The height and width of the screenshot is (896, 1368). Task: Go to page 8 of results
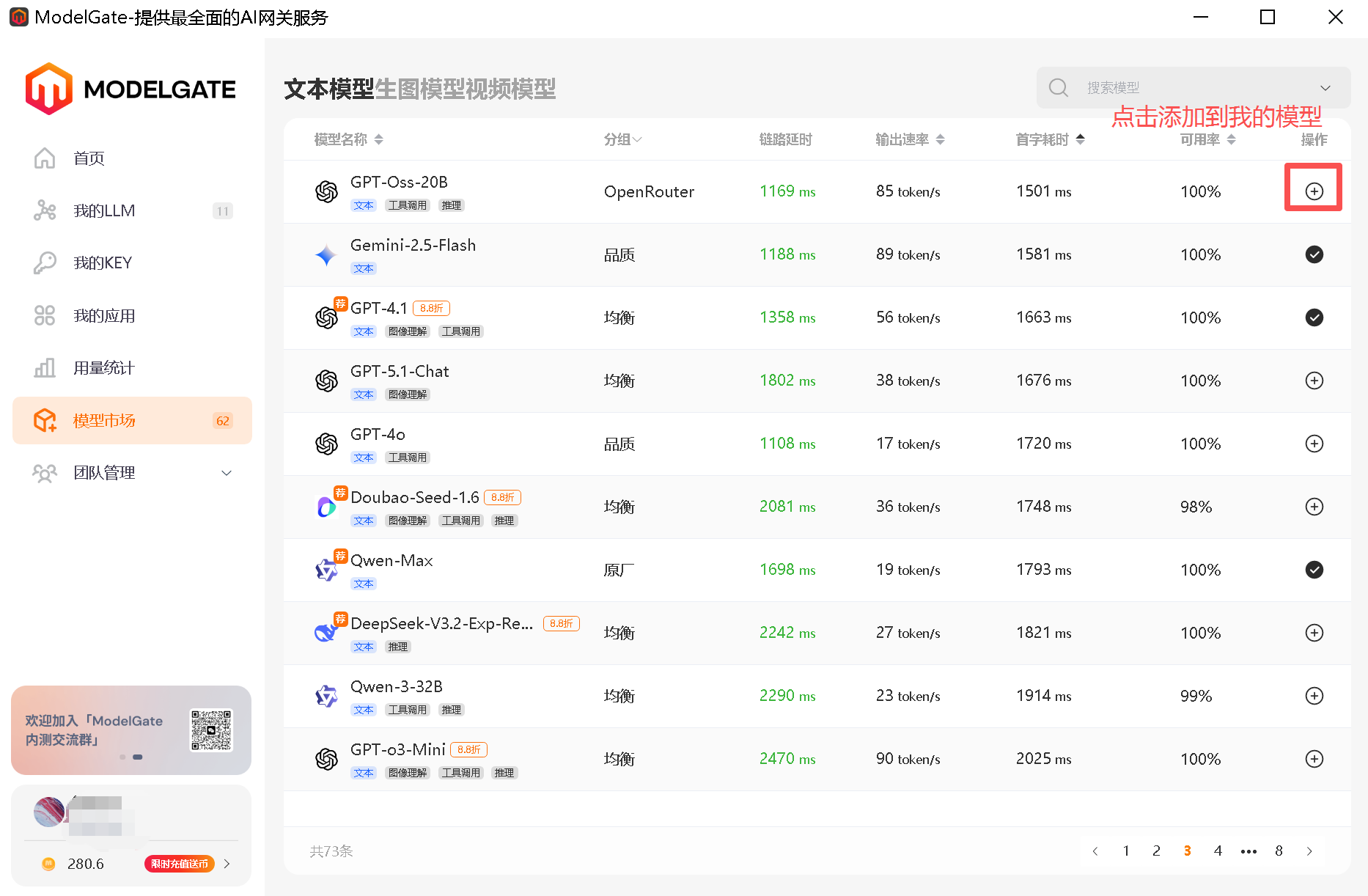tap(1279, 851)
